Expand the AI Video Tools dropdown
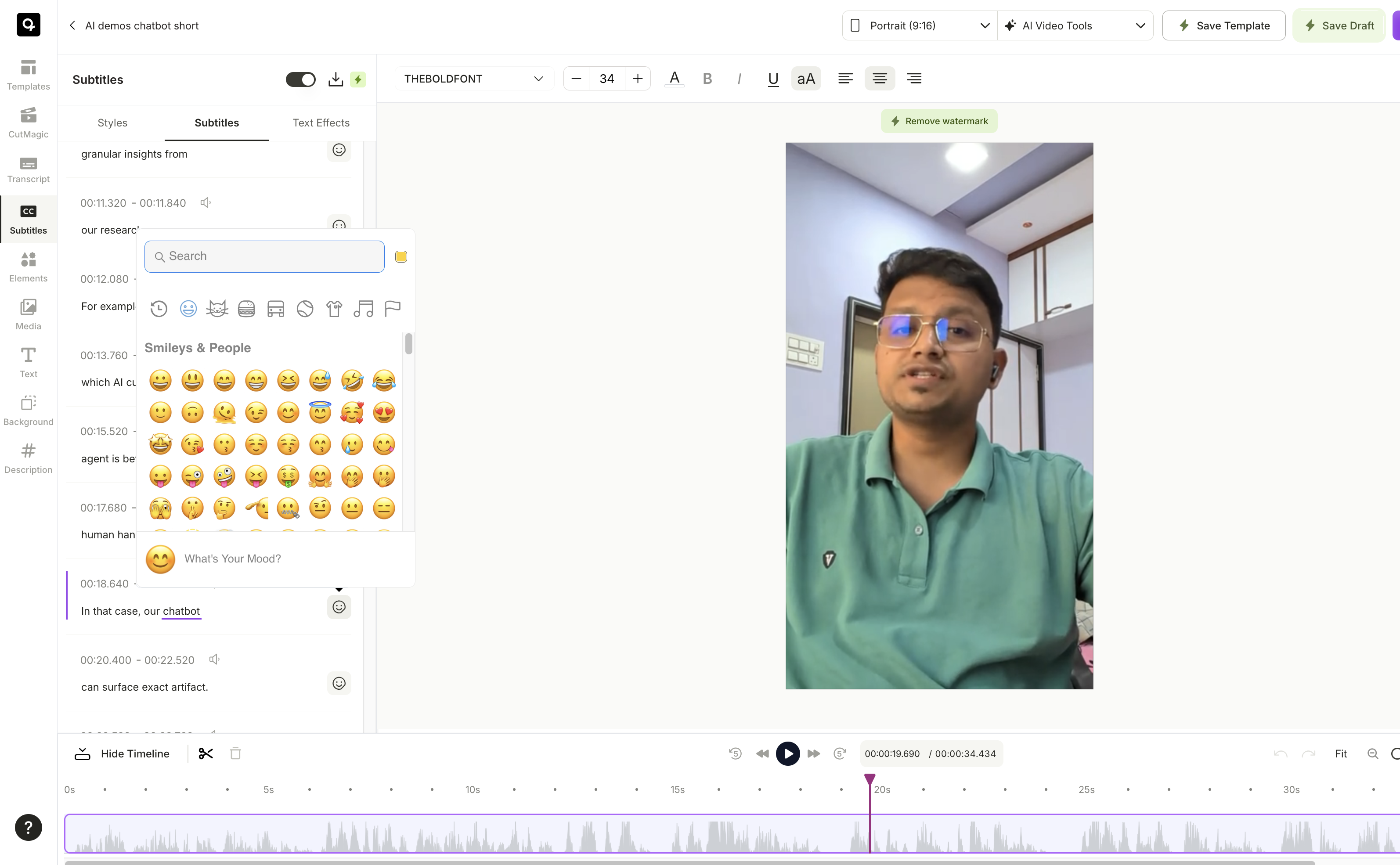This screenshot has height=865, width=1400. click(x=1075, y=25)
